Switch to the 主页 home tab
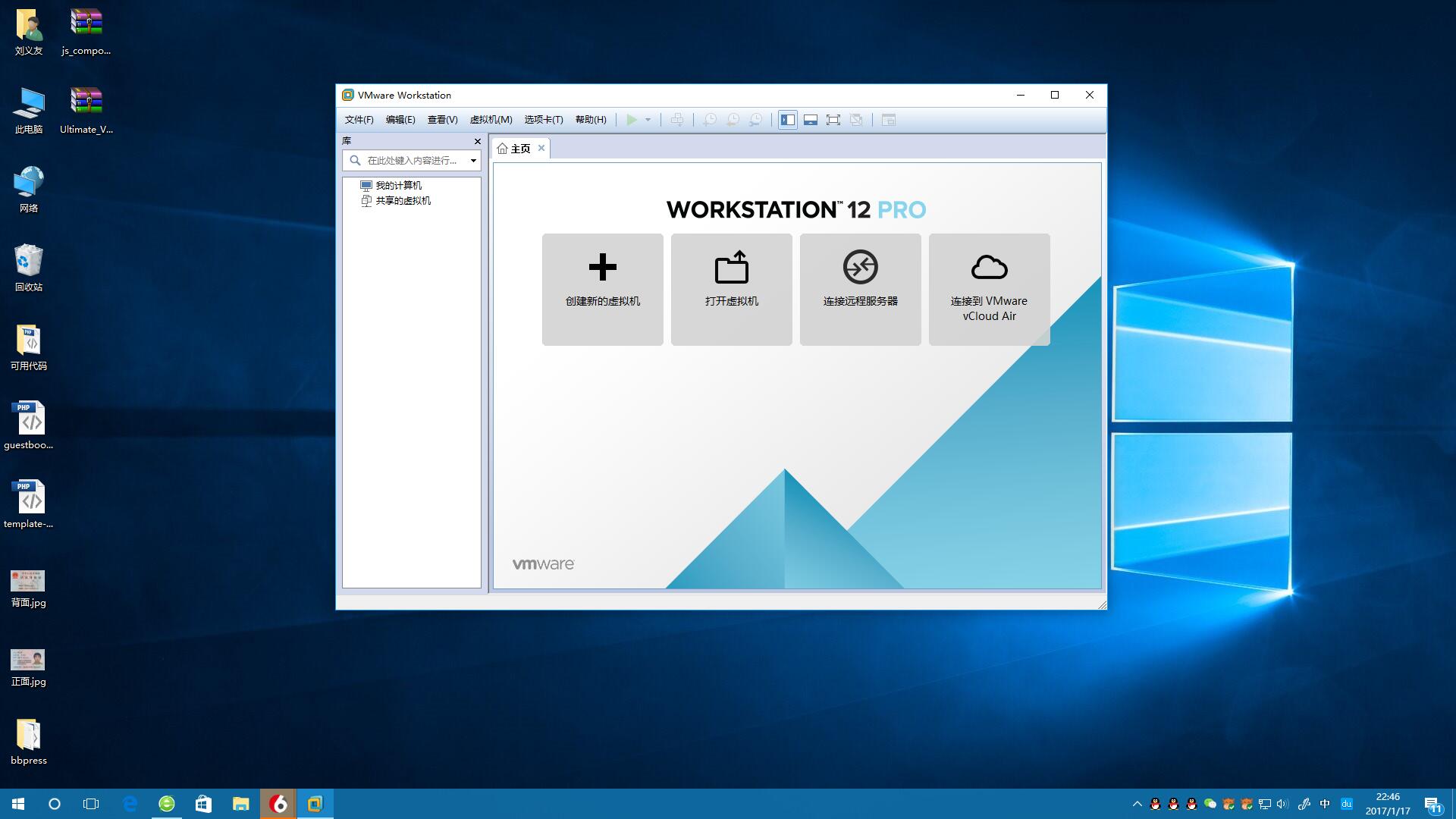 [519, 149]
